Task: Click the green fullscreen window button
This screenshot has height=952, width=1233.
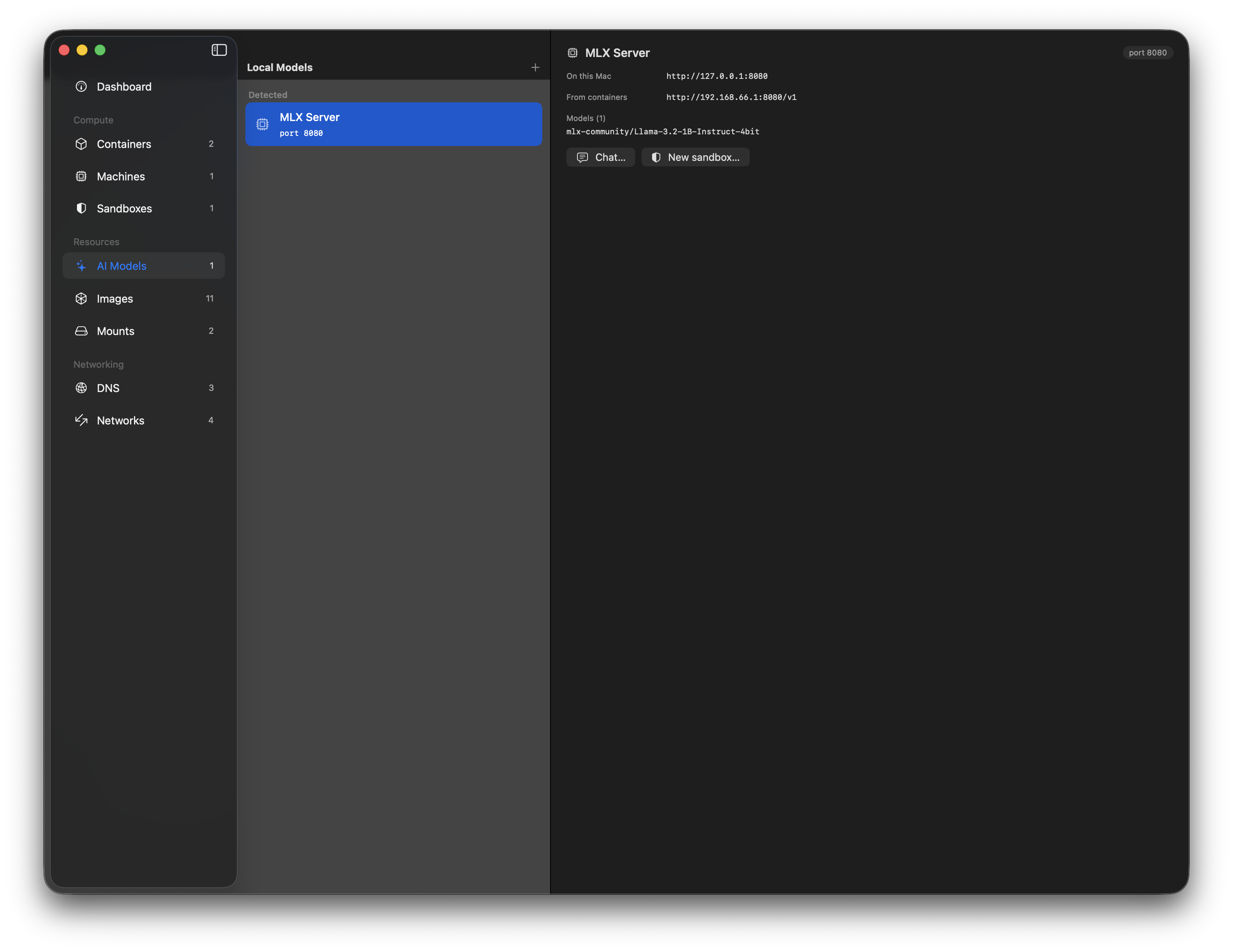Action: pyautogui.click(x=100, y=50)
